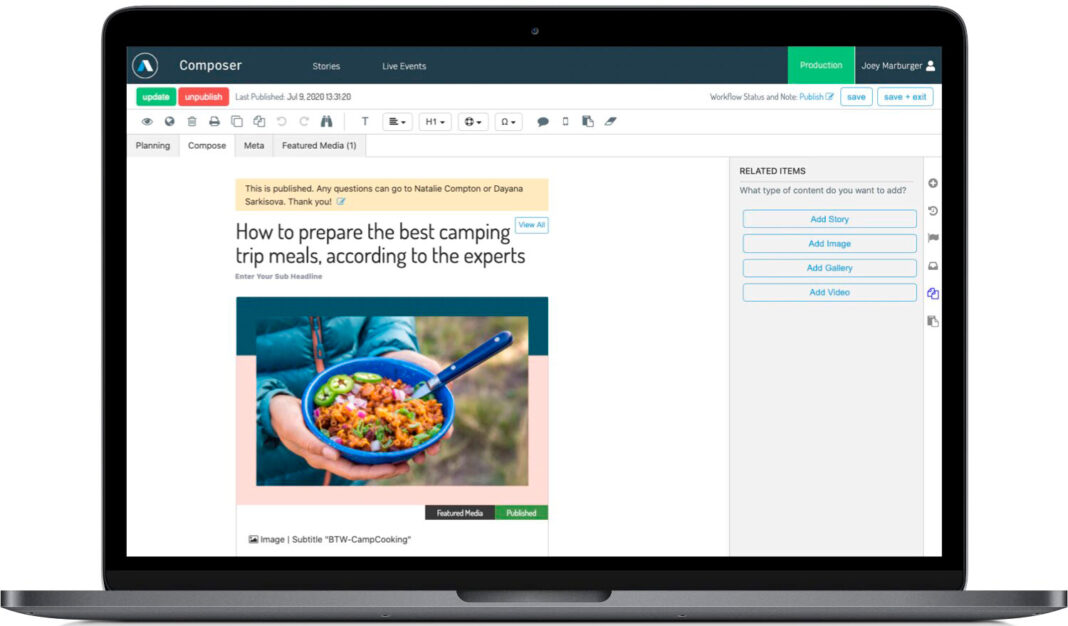Click the eraser clear formatting icon

pyautogui.click(x=611, y=122)
